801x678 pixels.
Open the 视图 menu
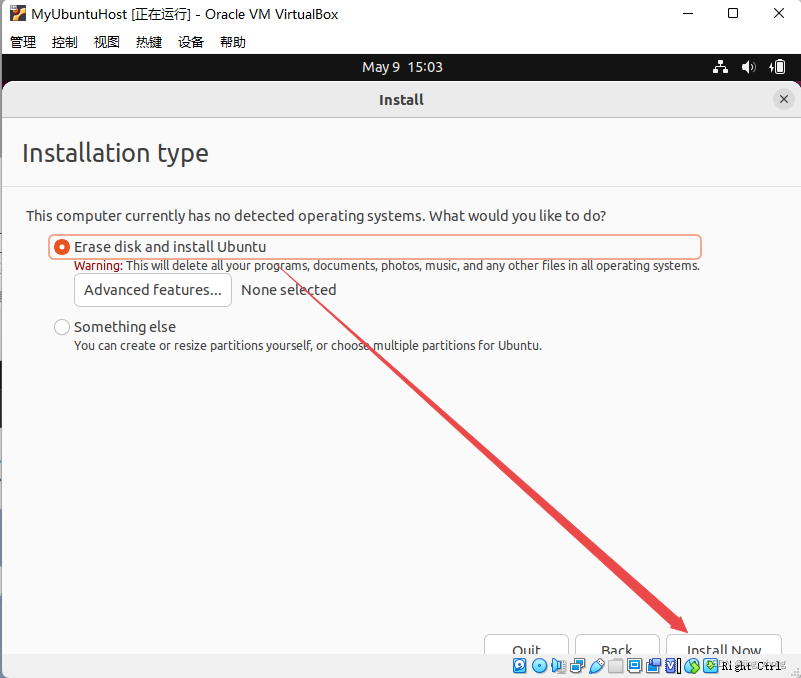pyautogui.click(x=107, y=42)
